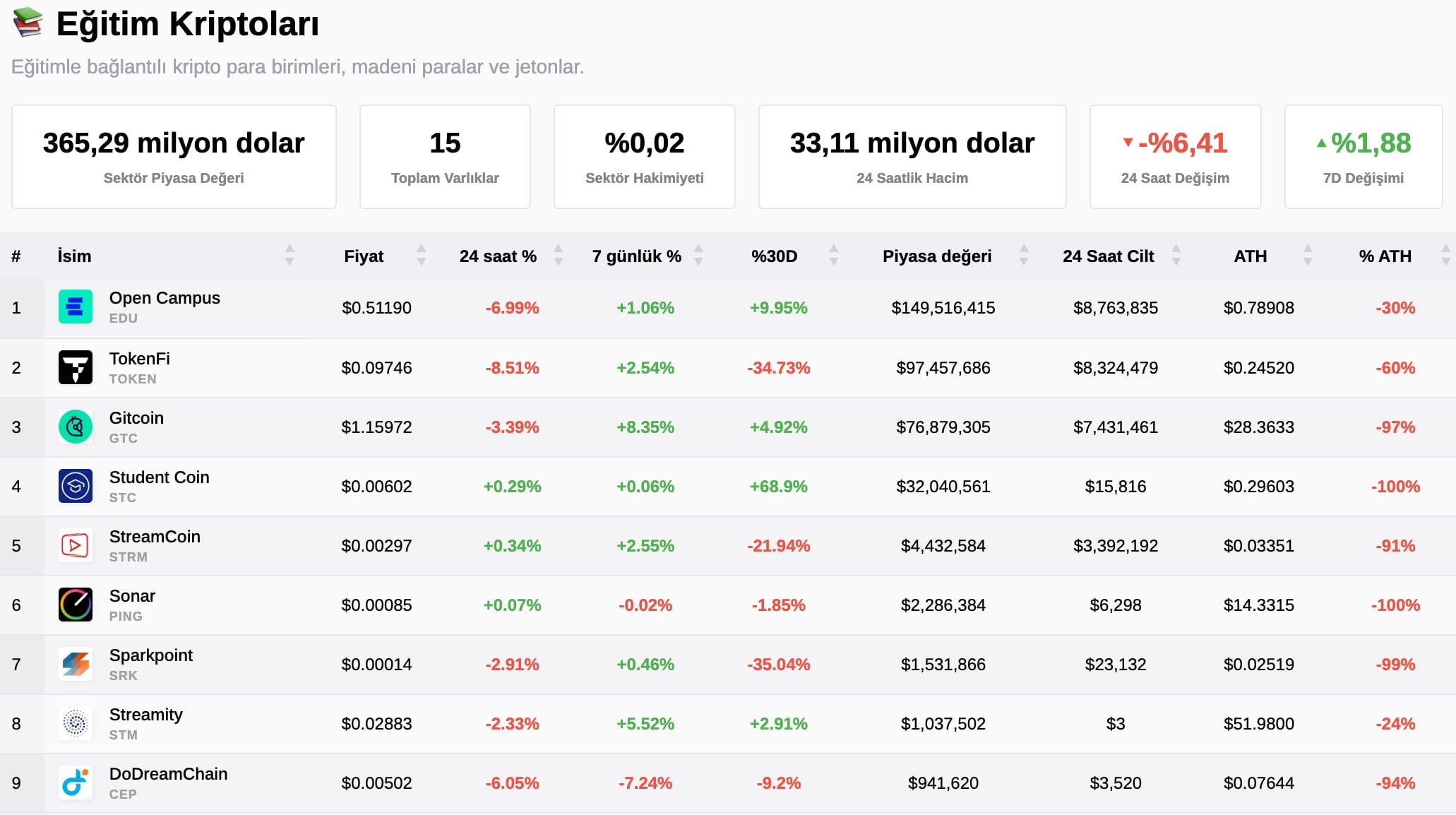Click the StreamCoin play button logo

coord(74,545)
